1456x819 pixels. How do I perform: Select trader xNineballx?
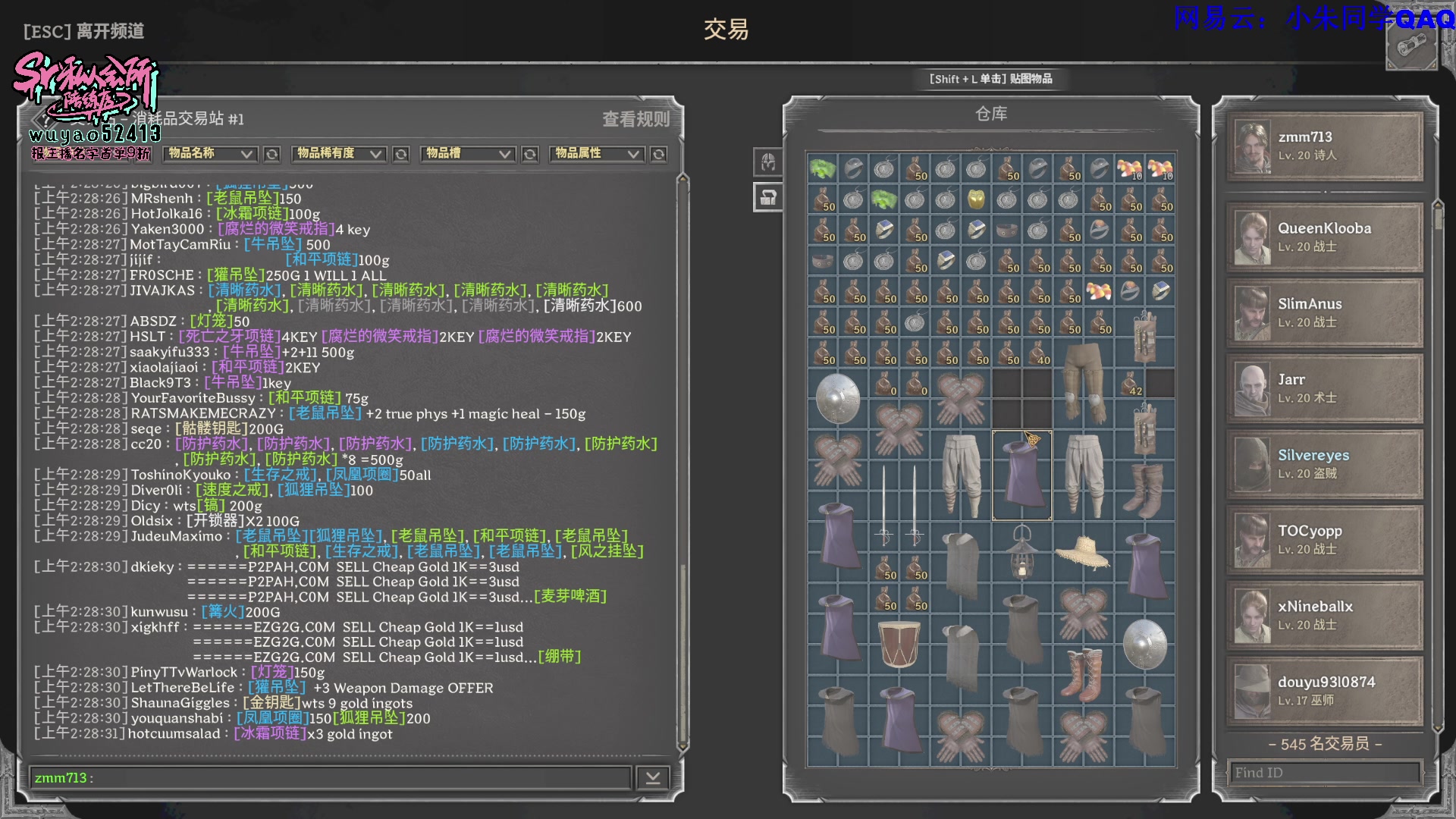click(1324, 617)
